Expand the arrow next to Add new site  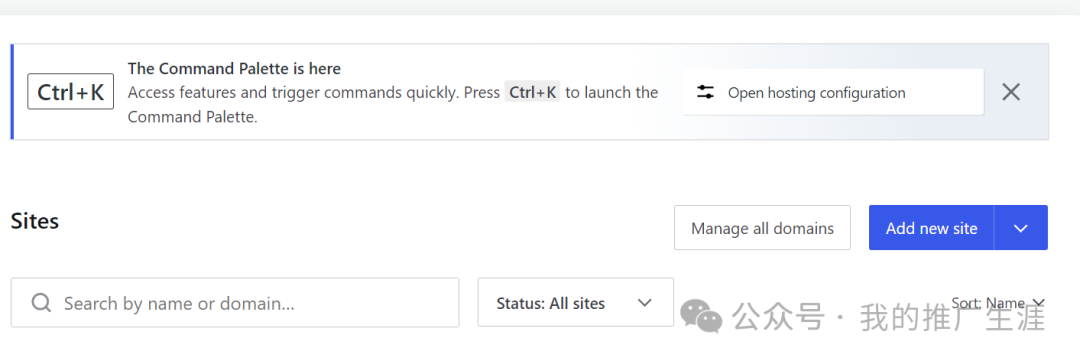click(x=1021, y=228)
